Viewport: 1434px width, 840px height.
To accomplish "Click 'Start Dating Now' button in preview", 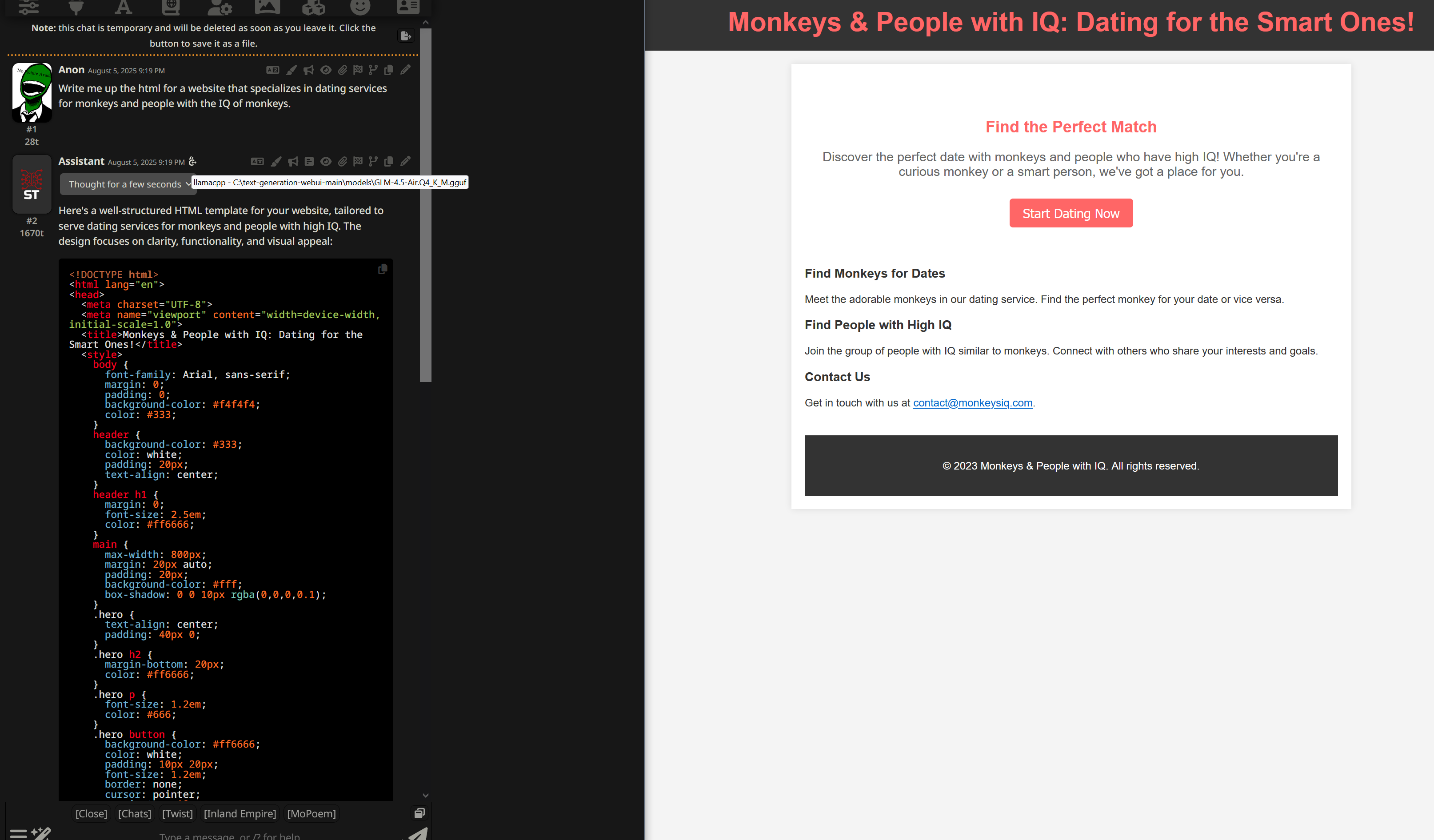I will [1071, 213].
